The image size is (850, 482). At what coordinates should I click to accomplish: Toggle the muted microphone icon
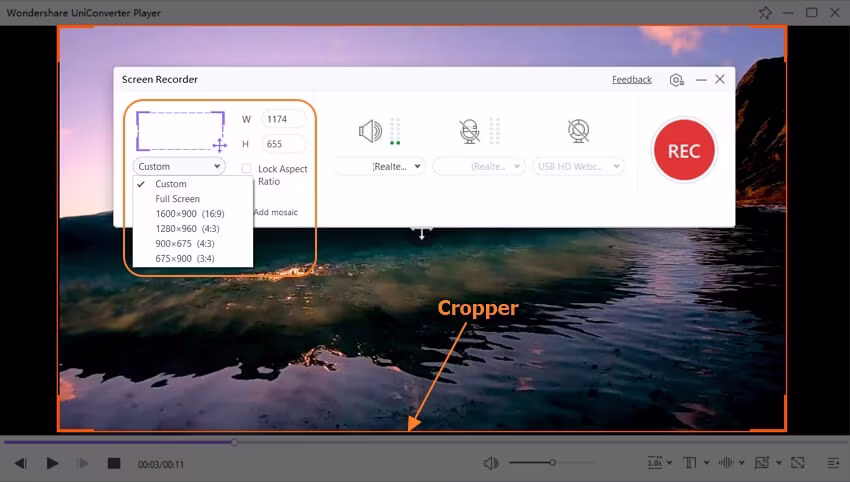(x=469, y=131)
